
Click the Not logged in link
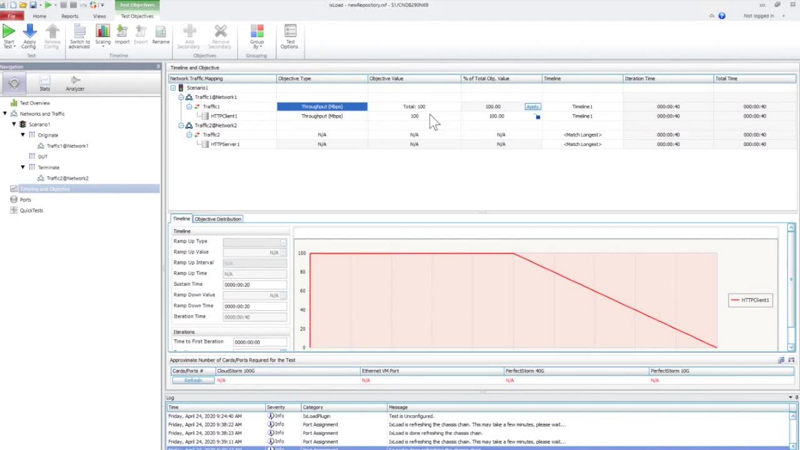758,16
